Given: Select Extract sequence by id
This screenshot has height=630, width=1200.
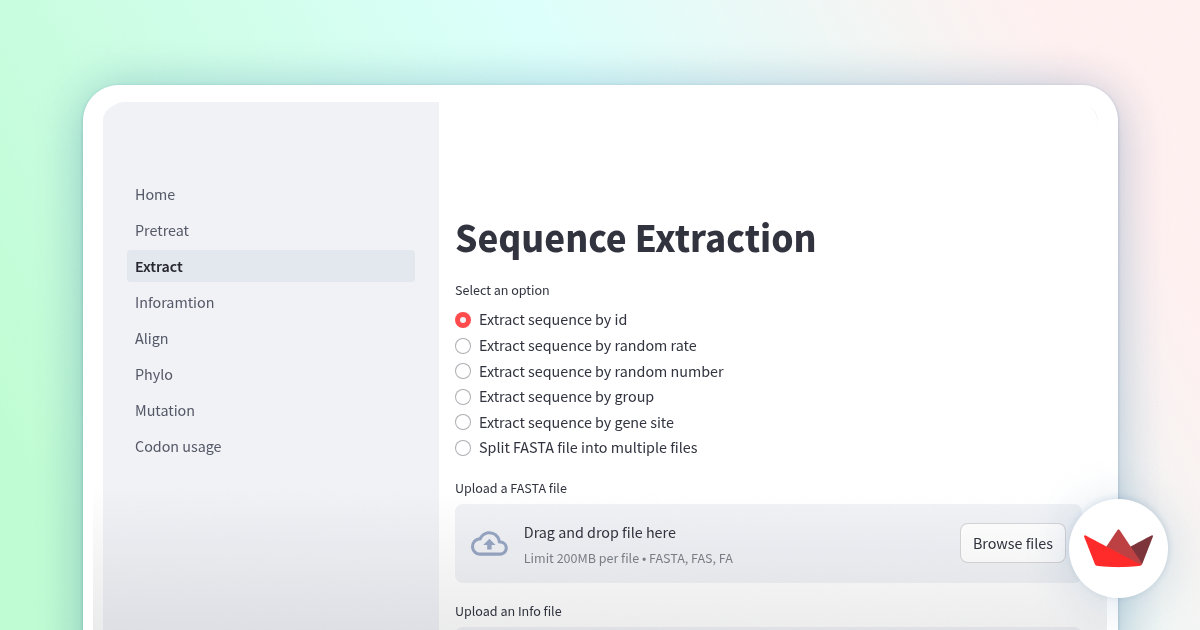Looking at the screenshot, I should pyautogui.click(x=463, y=319).
